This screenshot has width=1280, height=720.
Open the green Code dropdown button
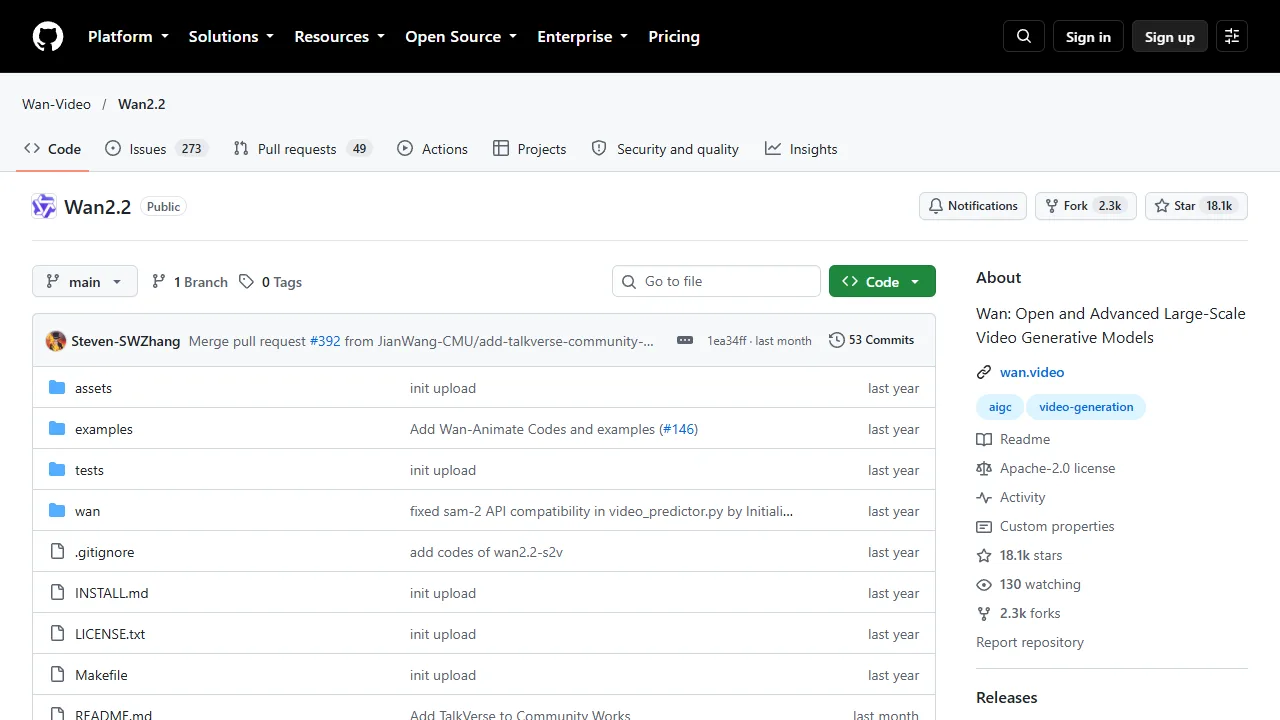(882, 282)
